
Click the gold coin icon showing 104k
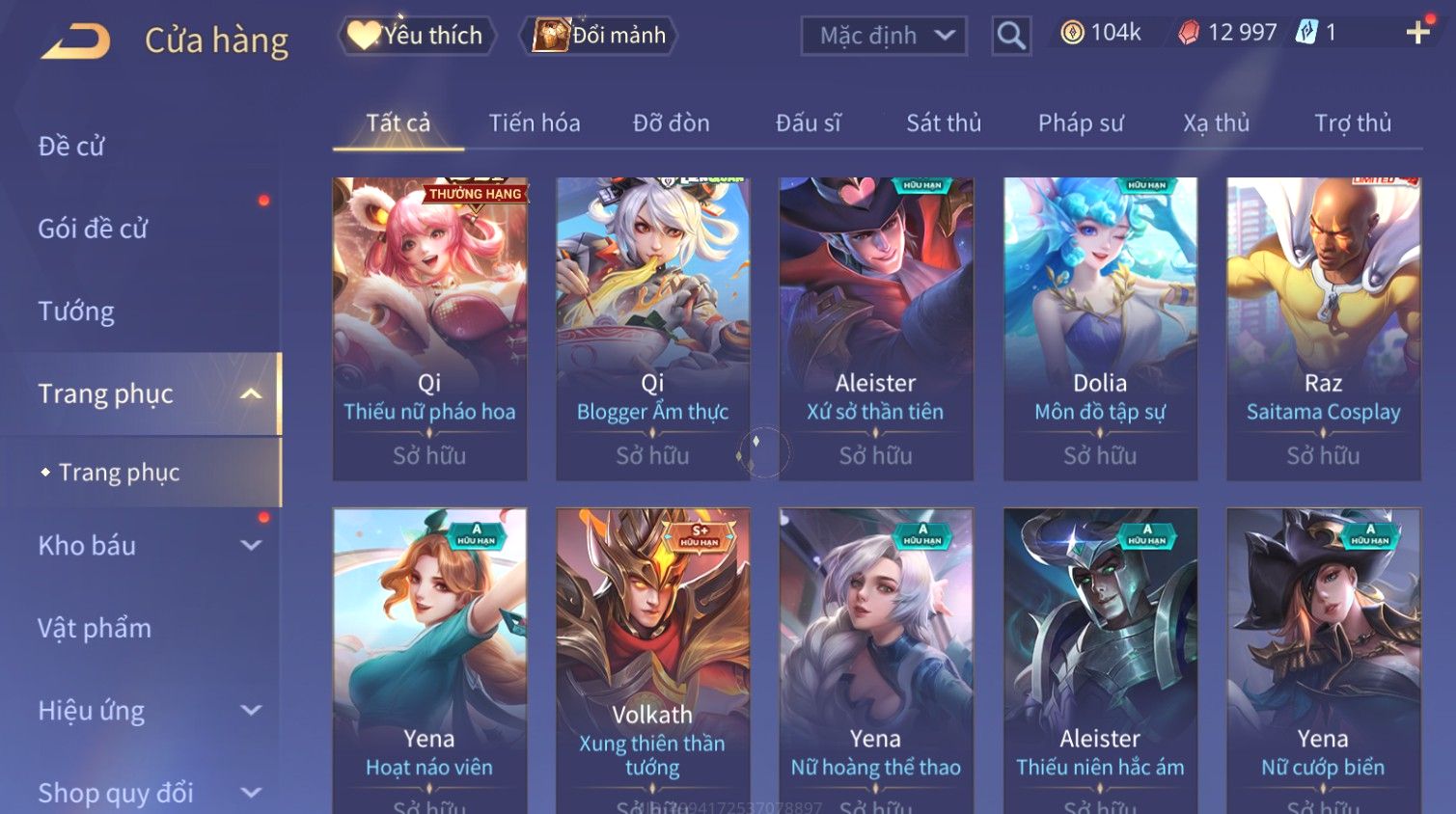[1072, 33]
